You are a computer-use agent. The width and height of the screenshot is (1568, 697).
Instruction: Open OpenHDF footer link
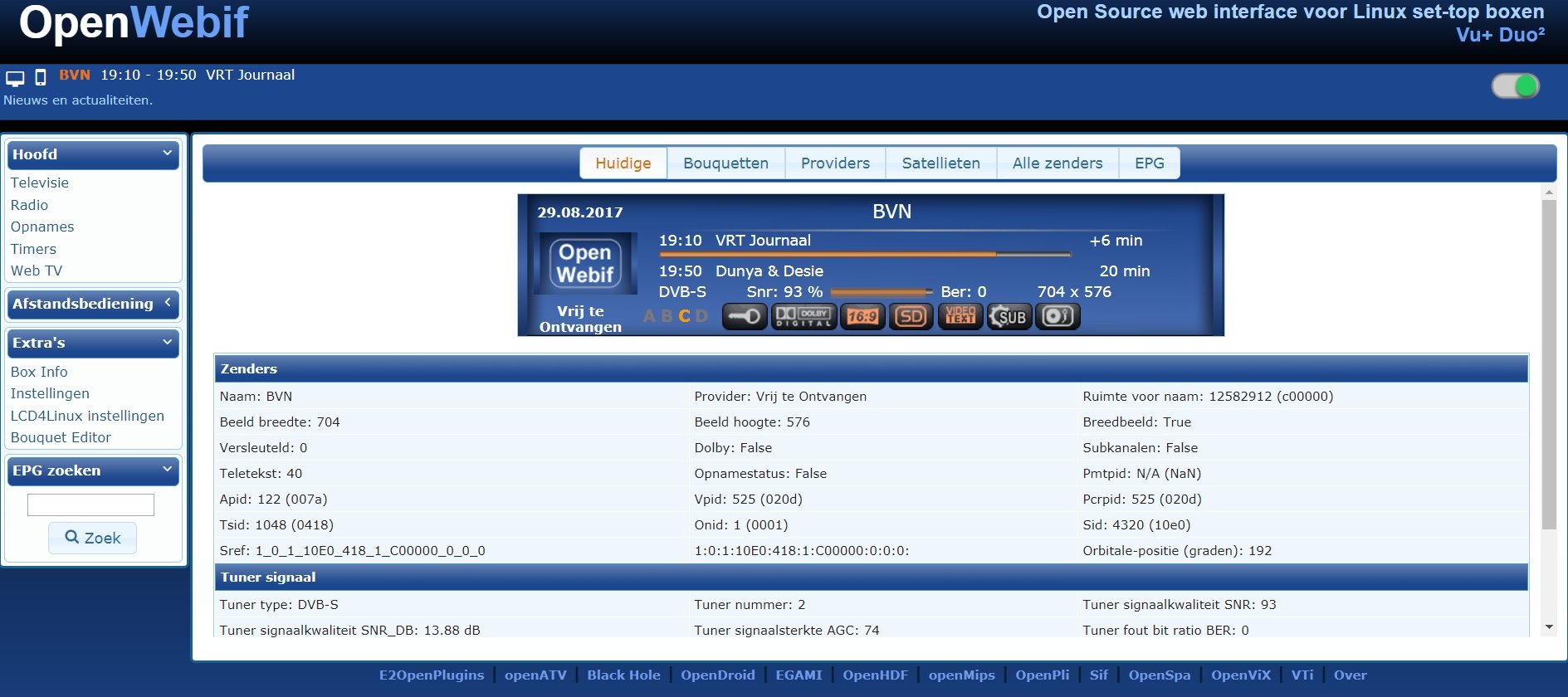pos(876,675)
